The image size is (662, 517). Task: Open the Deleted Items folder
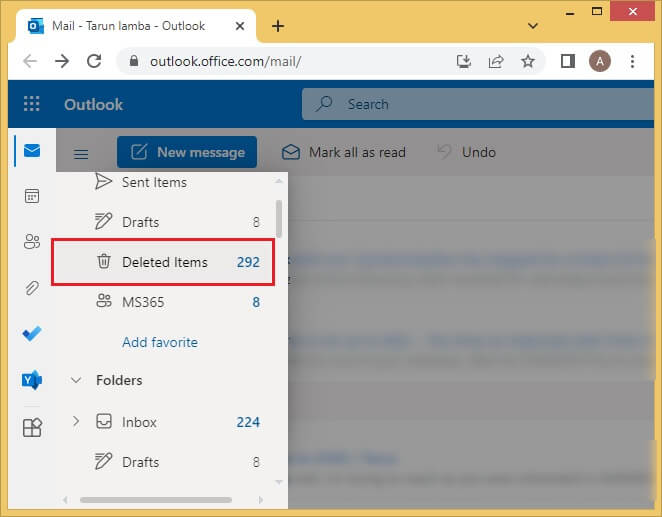[163, 262]
